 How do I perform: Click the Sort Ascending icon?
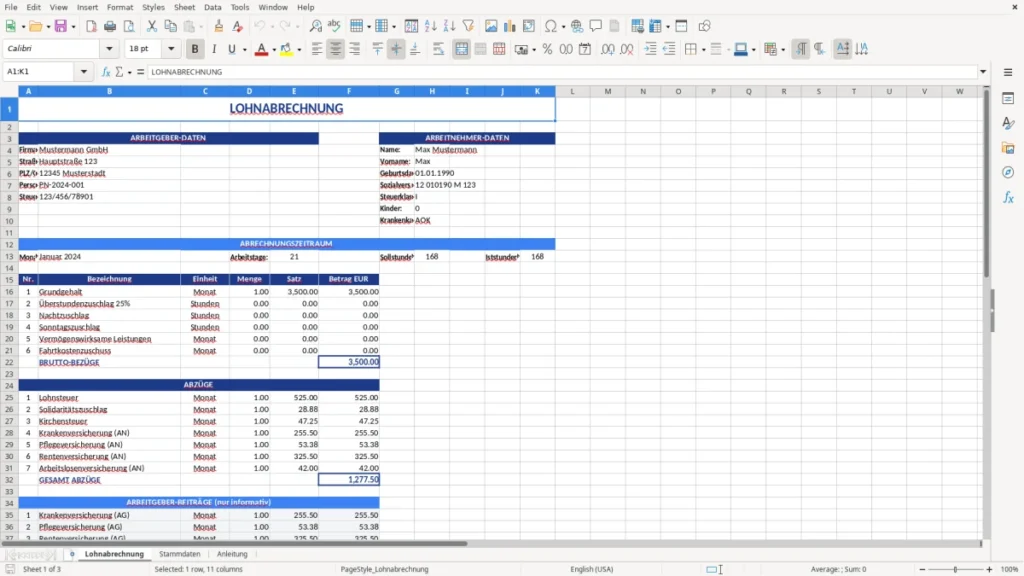coord(430,26)
